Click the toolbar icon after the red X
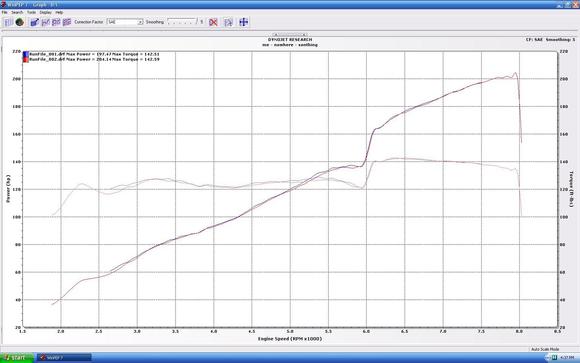Image resolution: width=580 pixels, height=363 pixels. pos(228,22)
